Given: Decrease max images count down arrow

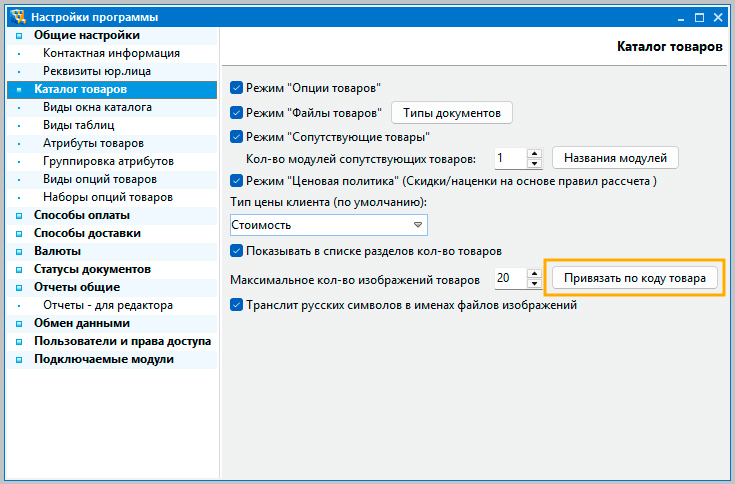Looking at the screenshot, I should 534,283.
